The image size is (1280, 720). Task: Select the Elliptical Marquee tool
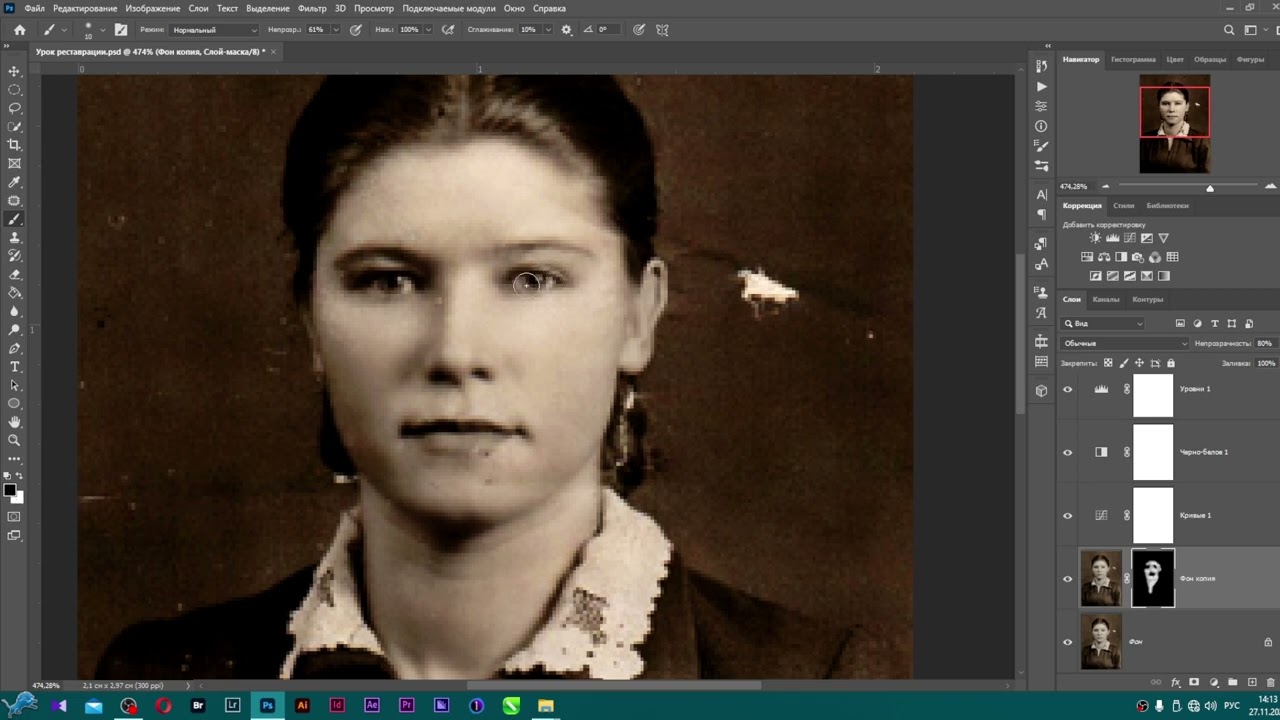(x=14, y=90)
